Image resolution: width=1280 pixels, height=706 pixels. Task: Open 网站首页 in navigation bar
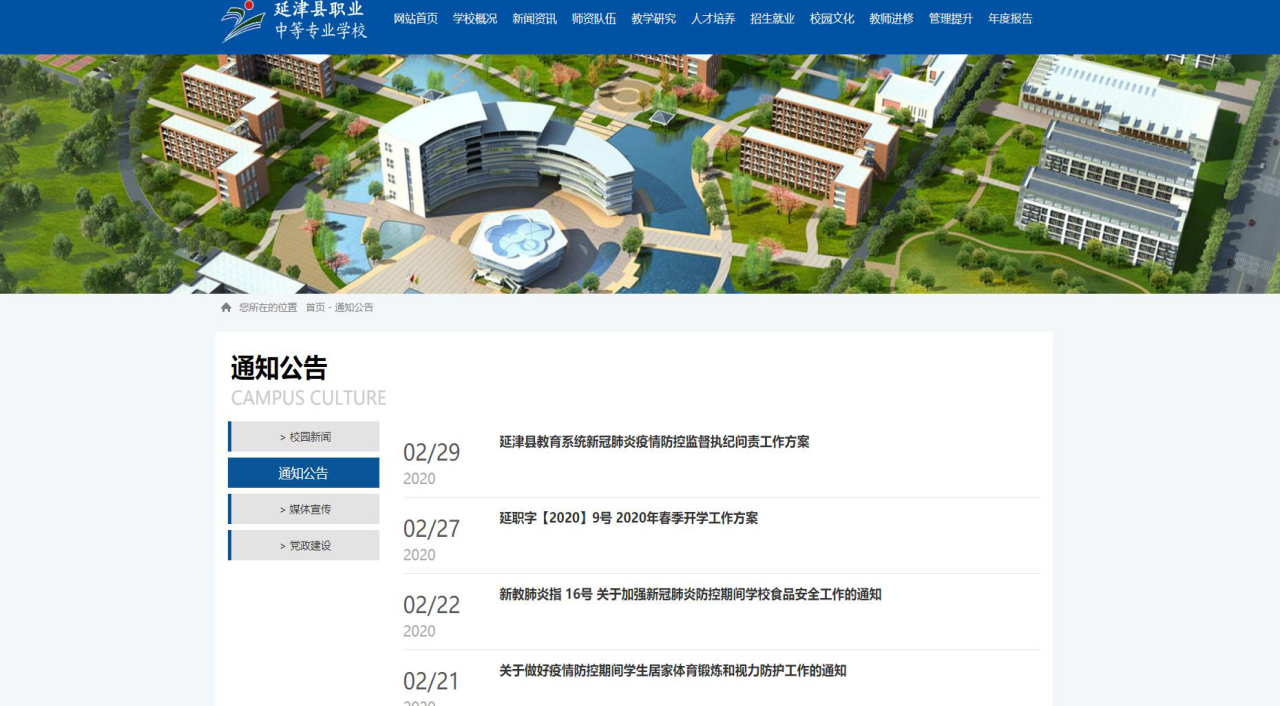415,19
